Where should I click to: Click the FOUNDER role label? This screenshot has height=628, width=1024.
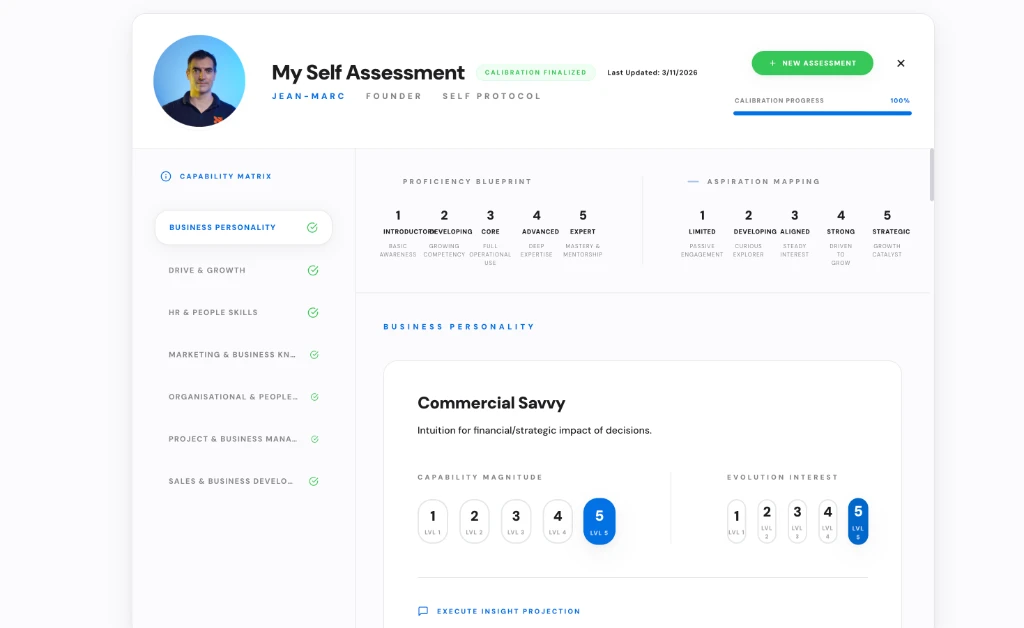coord(394,96)
